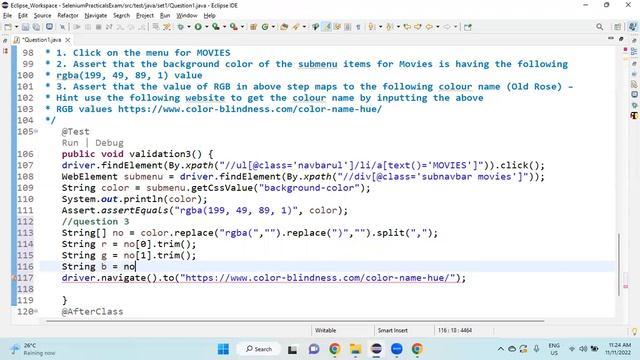Click the tip lightbulb in status bar

634,331
